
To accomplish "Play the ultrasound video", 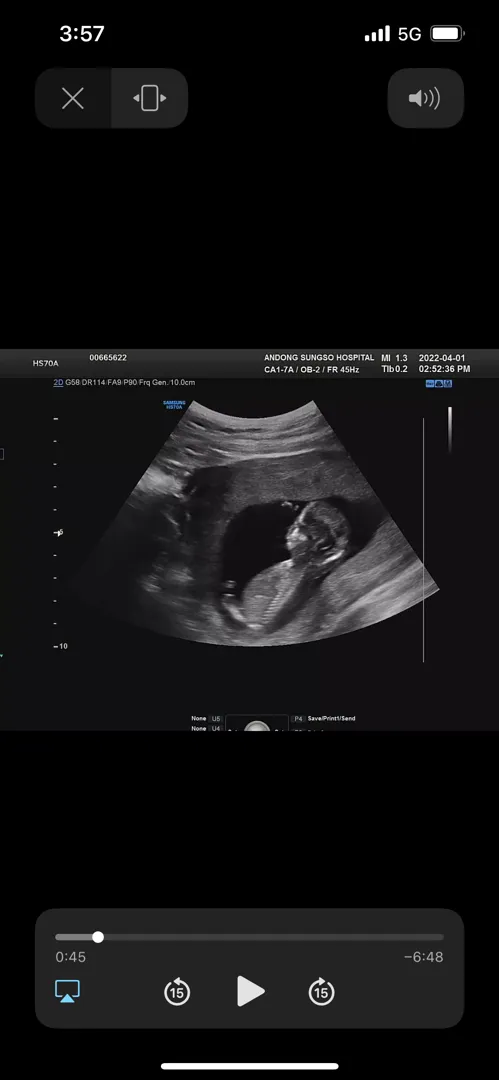I will (250, 991).
